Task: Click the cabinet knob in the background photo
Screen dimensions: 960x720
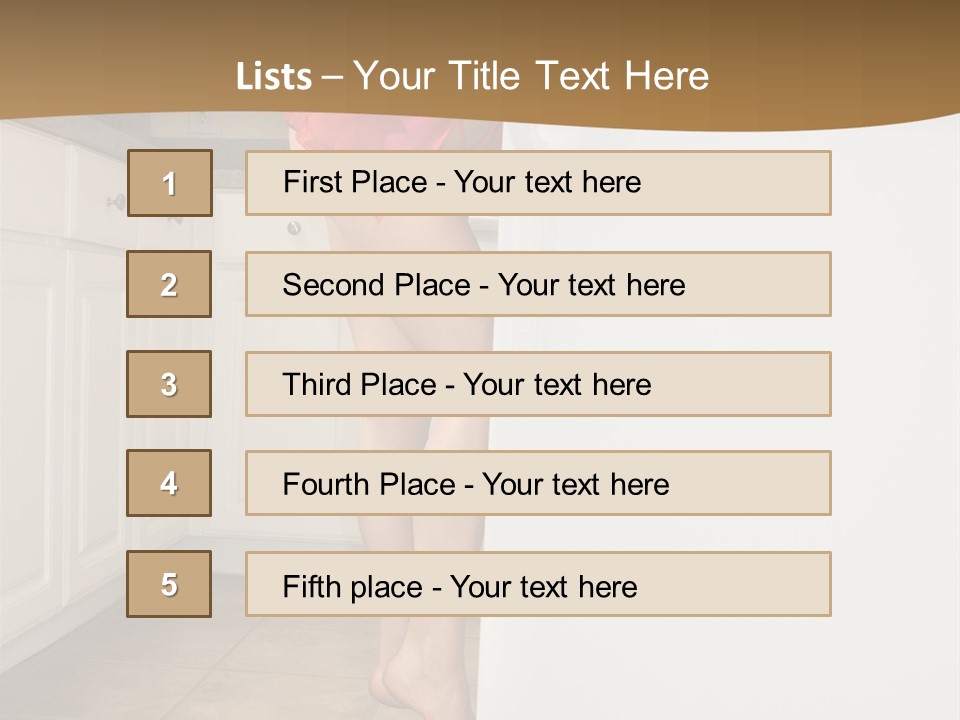Action: pos(116,203)
